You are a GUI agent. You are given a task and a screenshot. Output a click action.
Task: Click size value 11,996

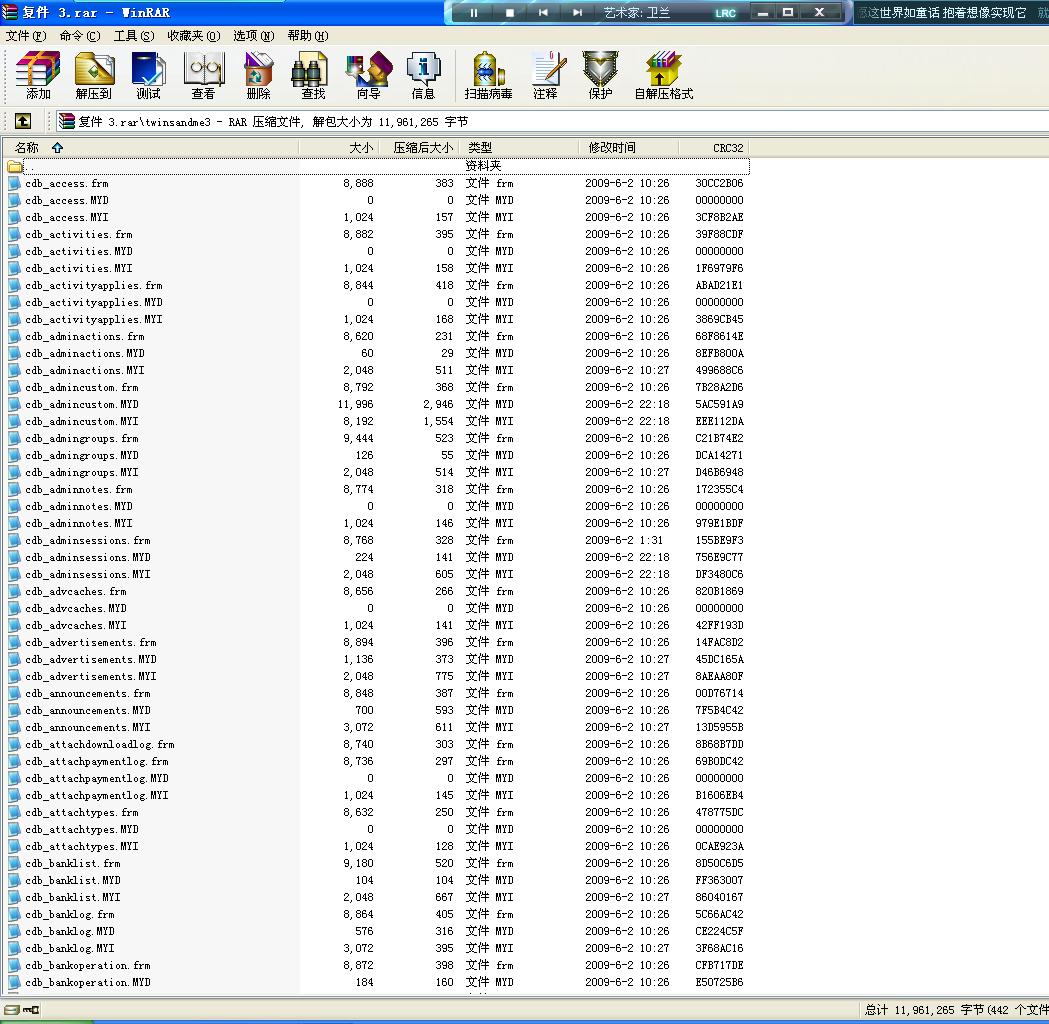[x=355, y=404]
